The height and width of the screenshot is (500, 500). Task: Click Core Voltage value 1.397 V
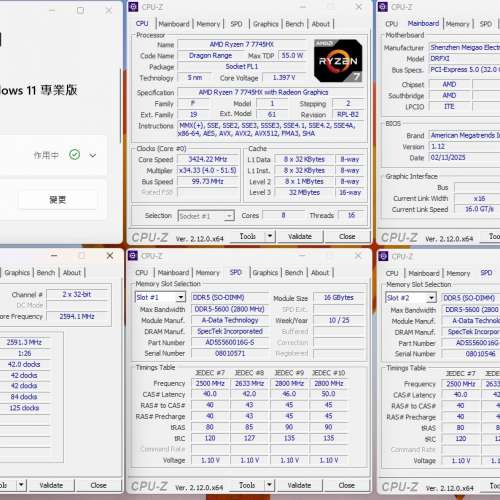click(x=284, y=78)
